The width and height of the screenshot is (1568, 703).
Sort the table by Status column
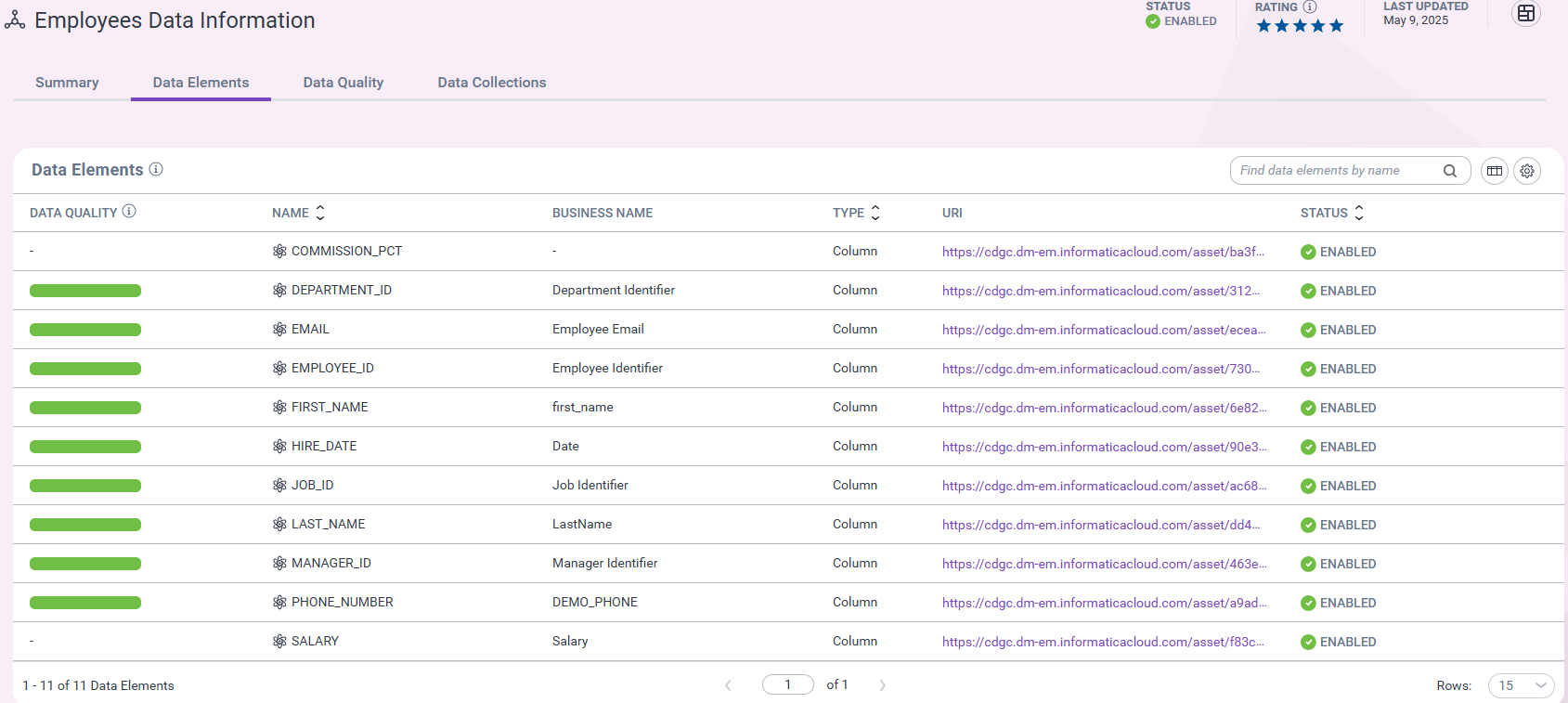(1359, 213)
